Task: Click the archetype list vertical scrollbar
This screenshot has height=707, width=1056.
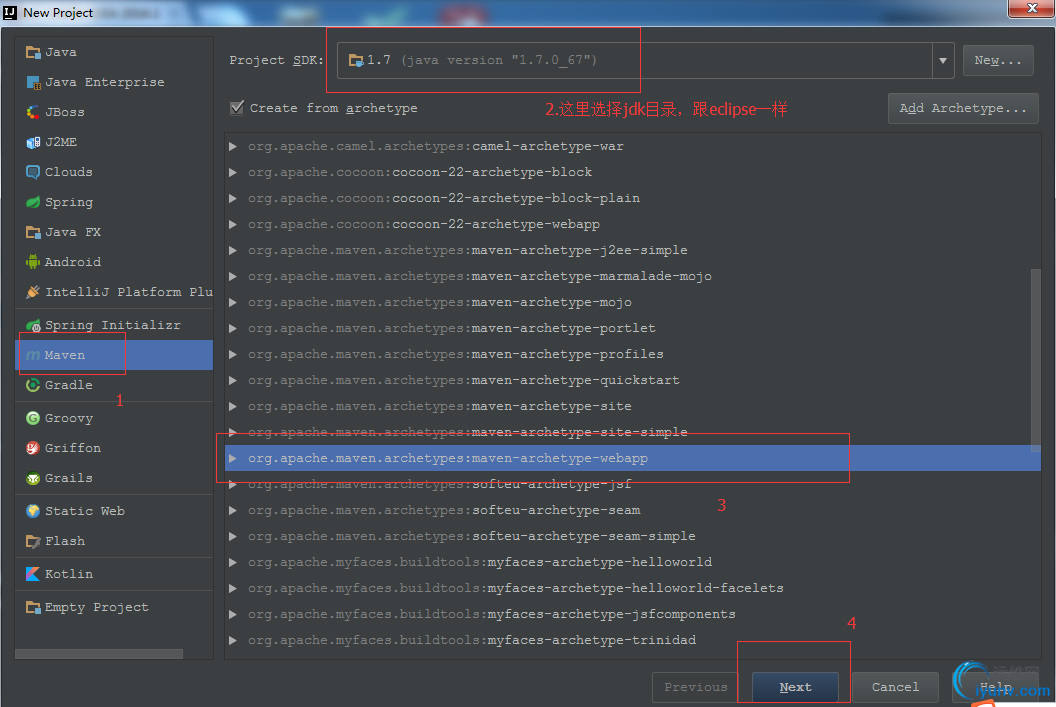Action: (1036, 360)
